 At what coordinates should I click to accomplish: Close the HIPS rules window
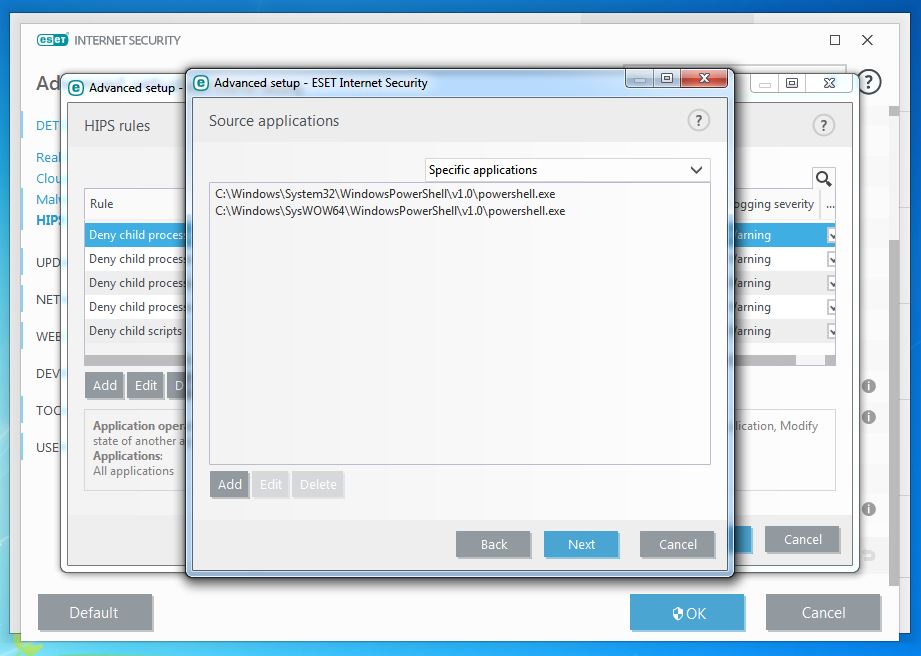829,83
